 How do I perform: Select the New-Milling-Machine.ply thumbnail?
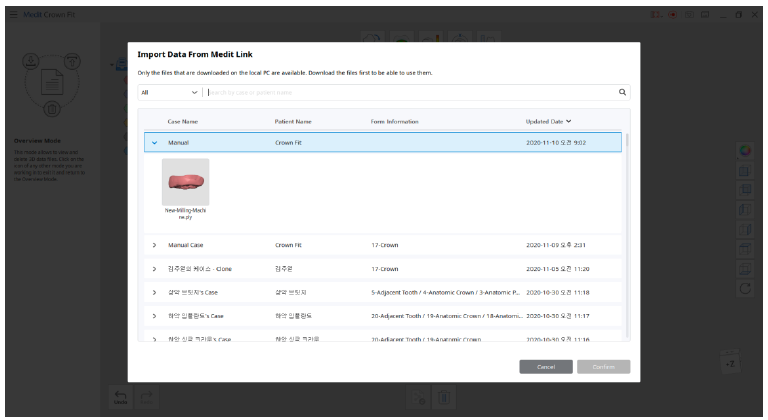186,182
